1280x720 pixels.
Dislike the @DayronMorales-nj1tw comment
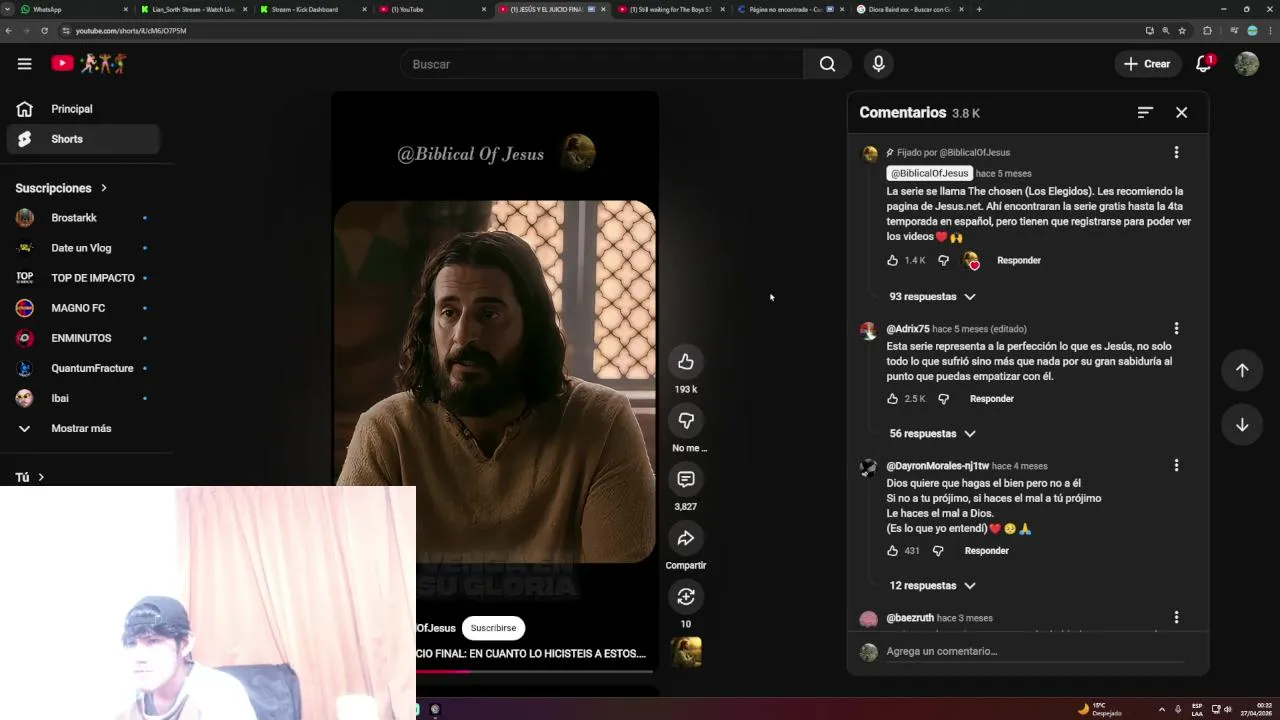[938, 550]
